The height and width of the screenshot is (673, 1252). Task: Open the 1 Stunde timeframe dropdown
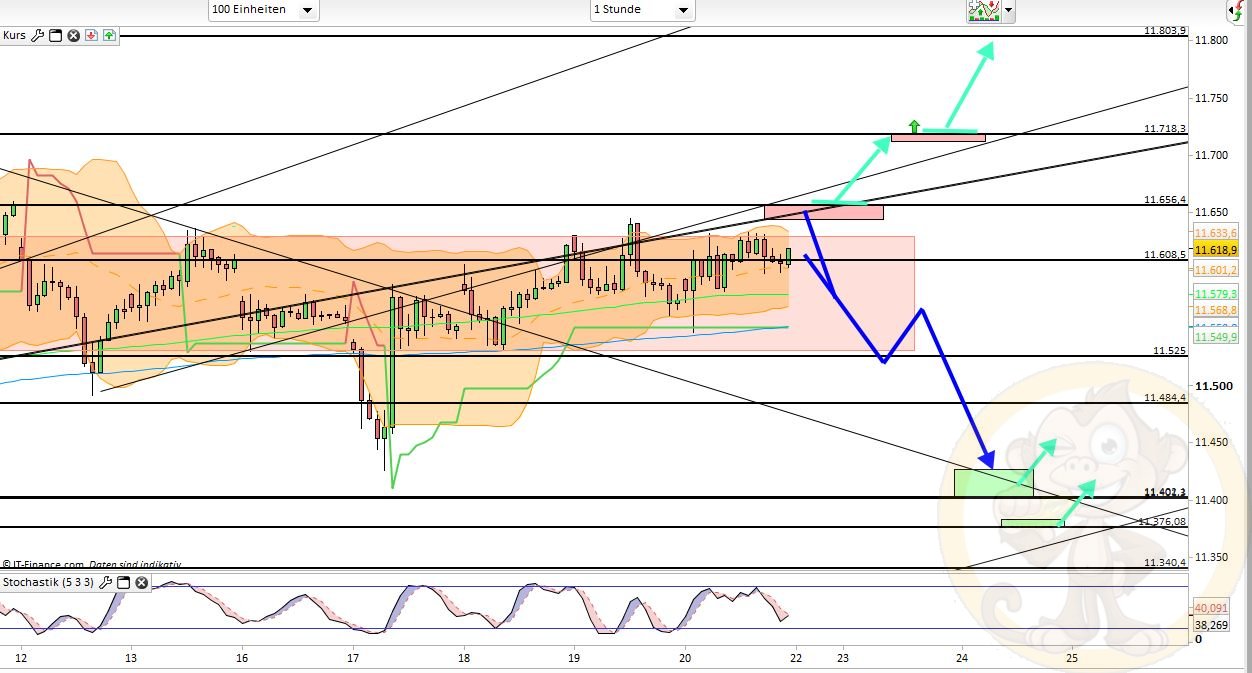(x=642, y=10)
